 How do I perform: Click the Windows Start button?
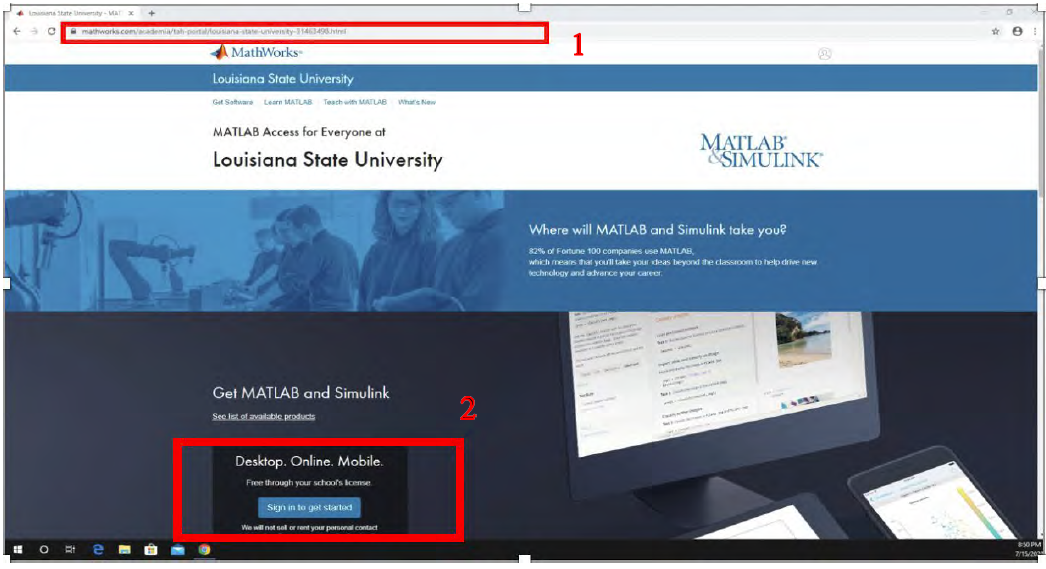pyautogui.click(x=17, y=549)
